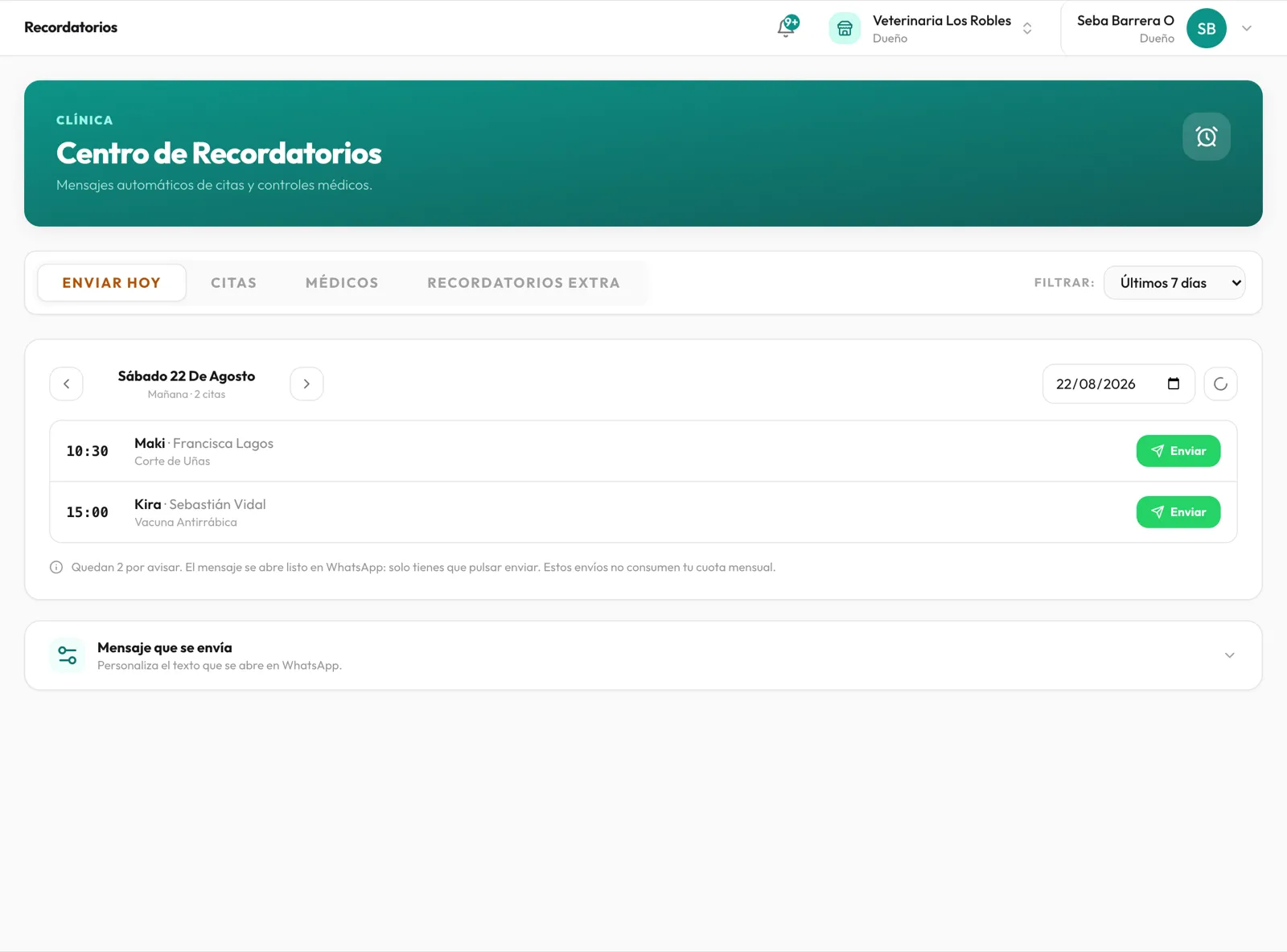Send reminder for Kira at 15:00
The width and height of the screenshot is (1287, 952).
[1178, 512]
